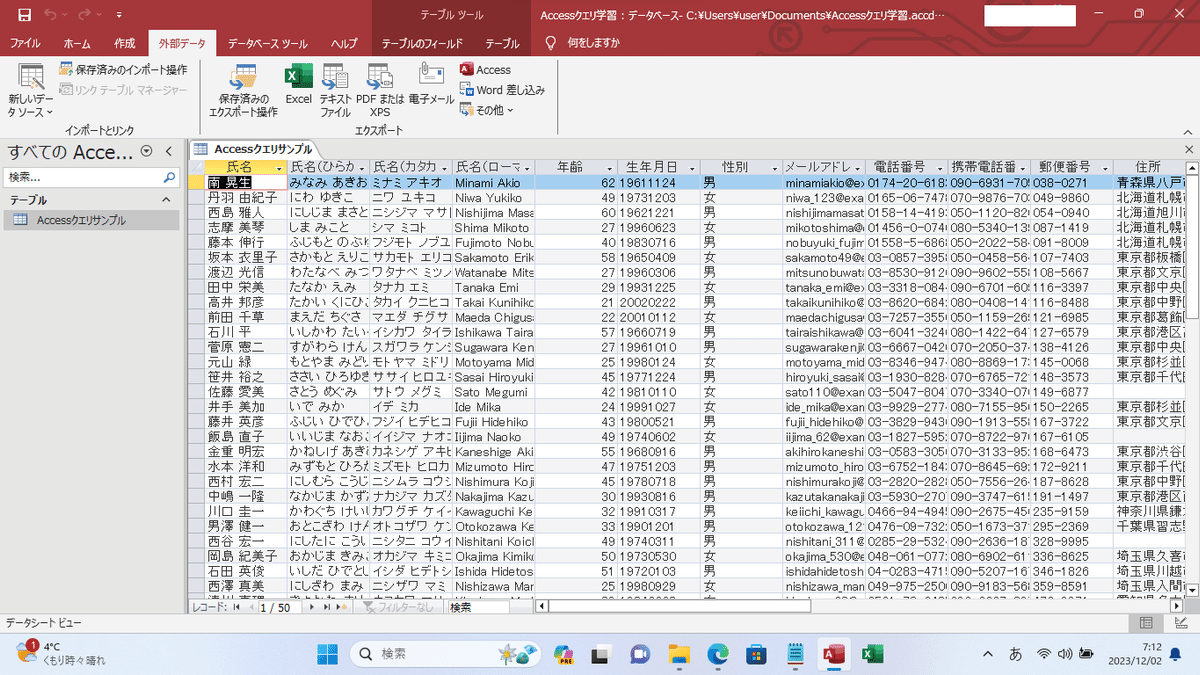The width and height of the screenshot is (1200, 675).
Task: Toggle the フィルターなし filter indicator
Action: click(399, 607)
